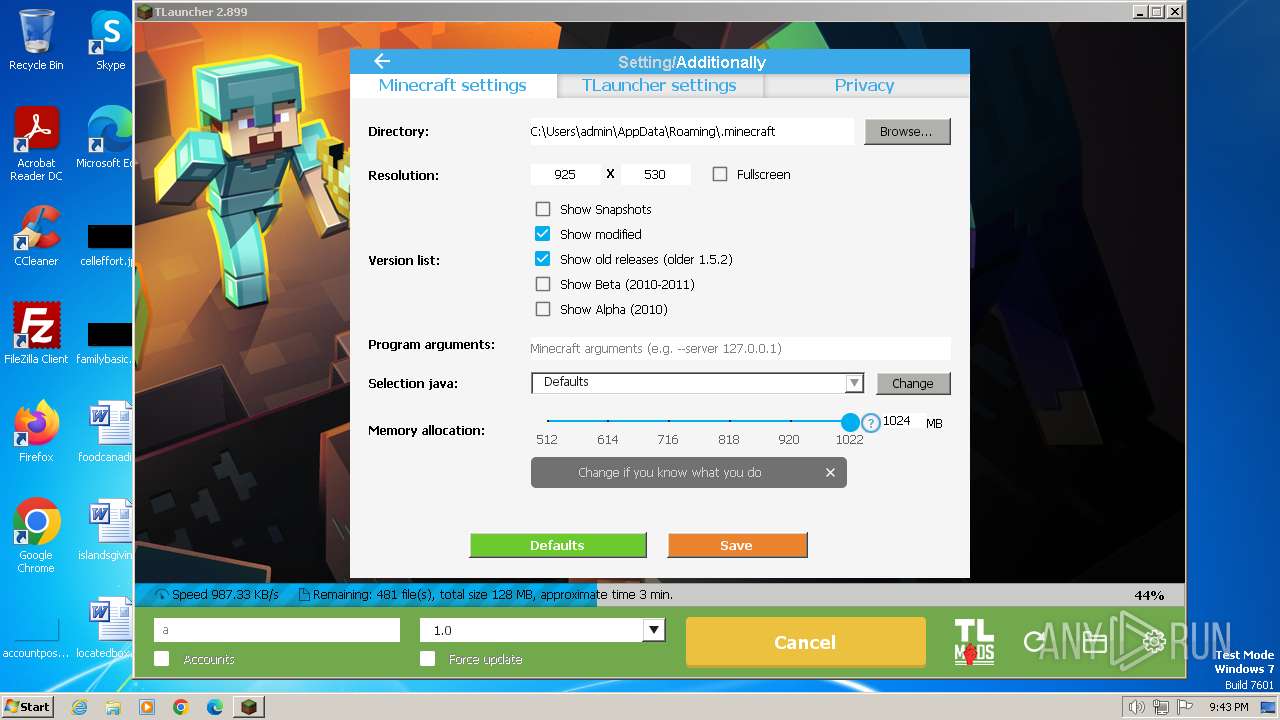Screen dimensions: 1280x720
Task: Launch CCleaner desktop shortcut
Action: point(36,236)
